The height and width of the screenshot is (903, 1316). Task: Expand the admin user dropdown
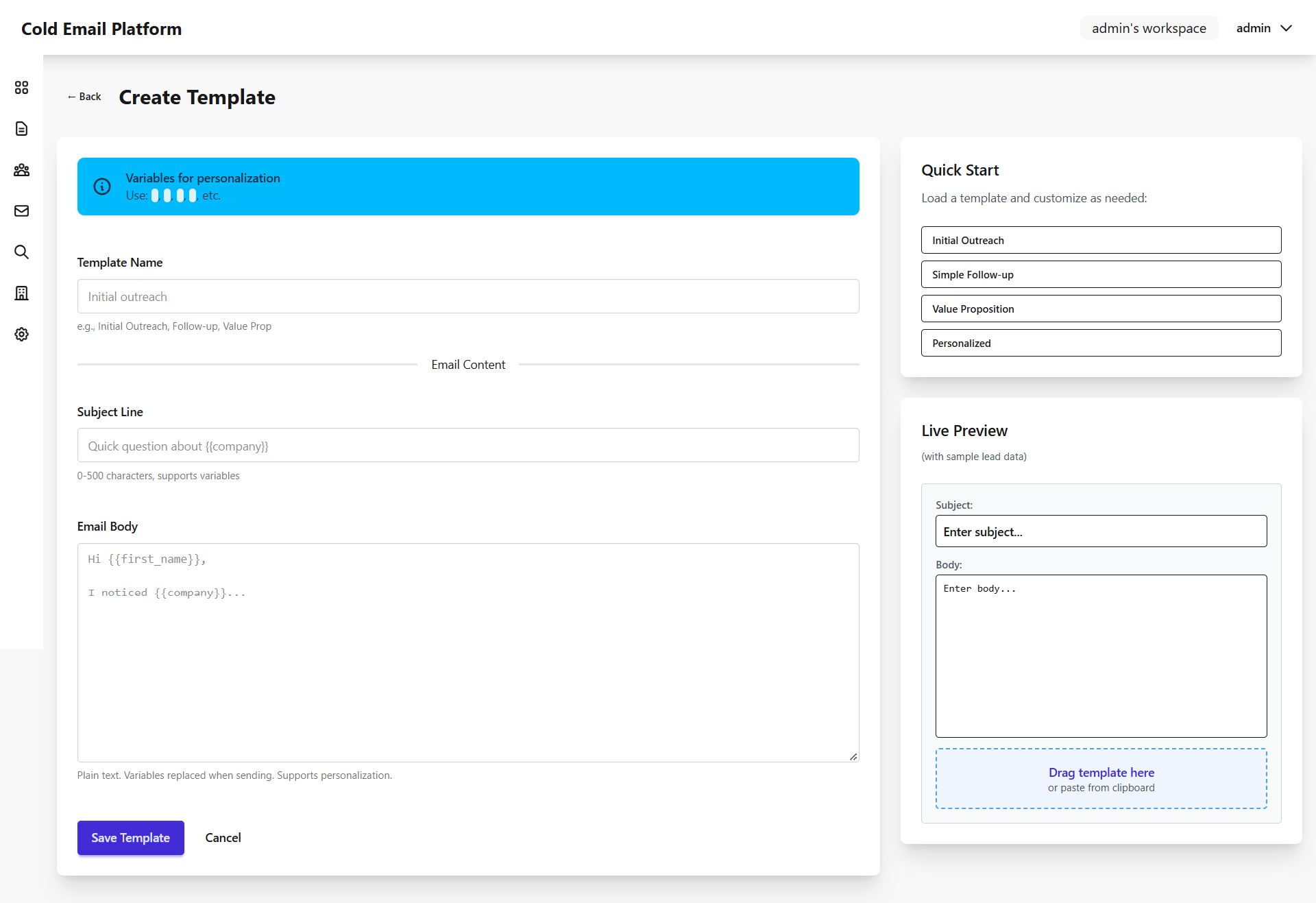coord(1264,28)
